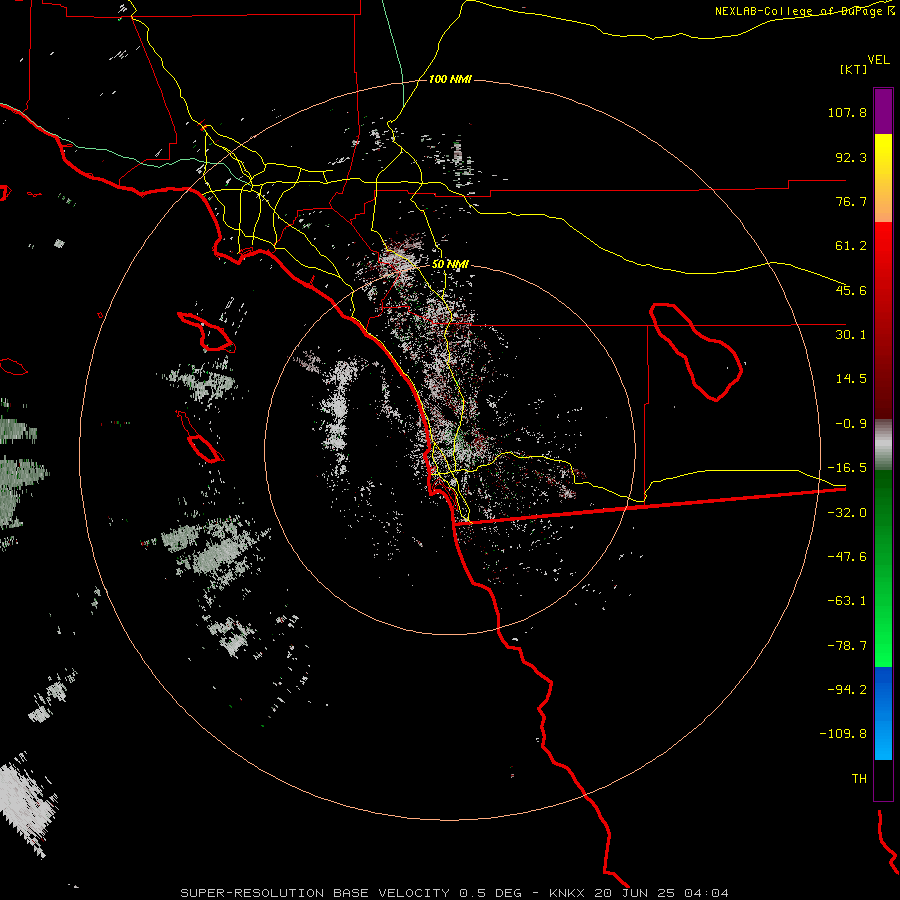Screen dimensions: 900x900
Task: Click the 50 NMI range ring label
Action: [x=449, y=265]
